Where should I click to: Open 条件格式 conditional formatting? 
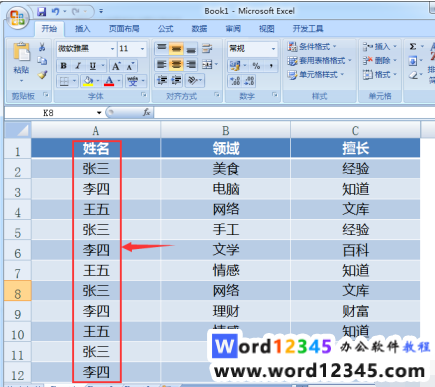[312, 46]
